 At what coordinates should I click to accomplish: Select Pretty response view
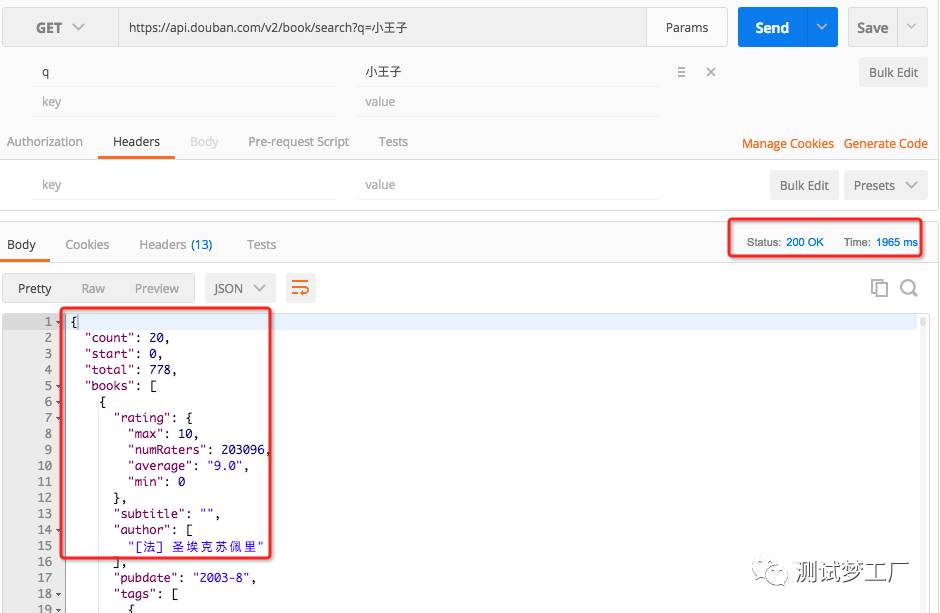point(34,289)
